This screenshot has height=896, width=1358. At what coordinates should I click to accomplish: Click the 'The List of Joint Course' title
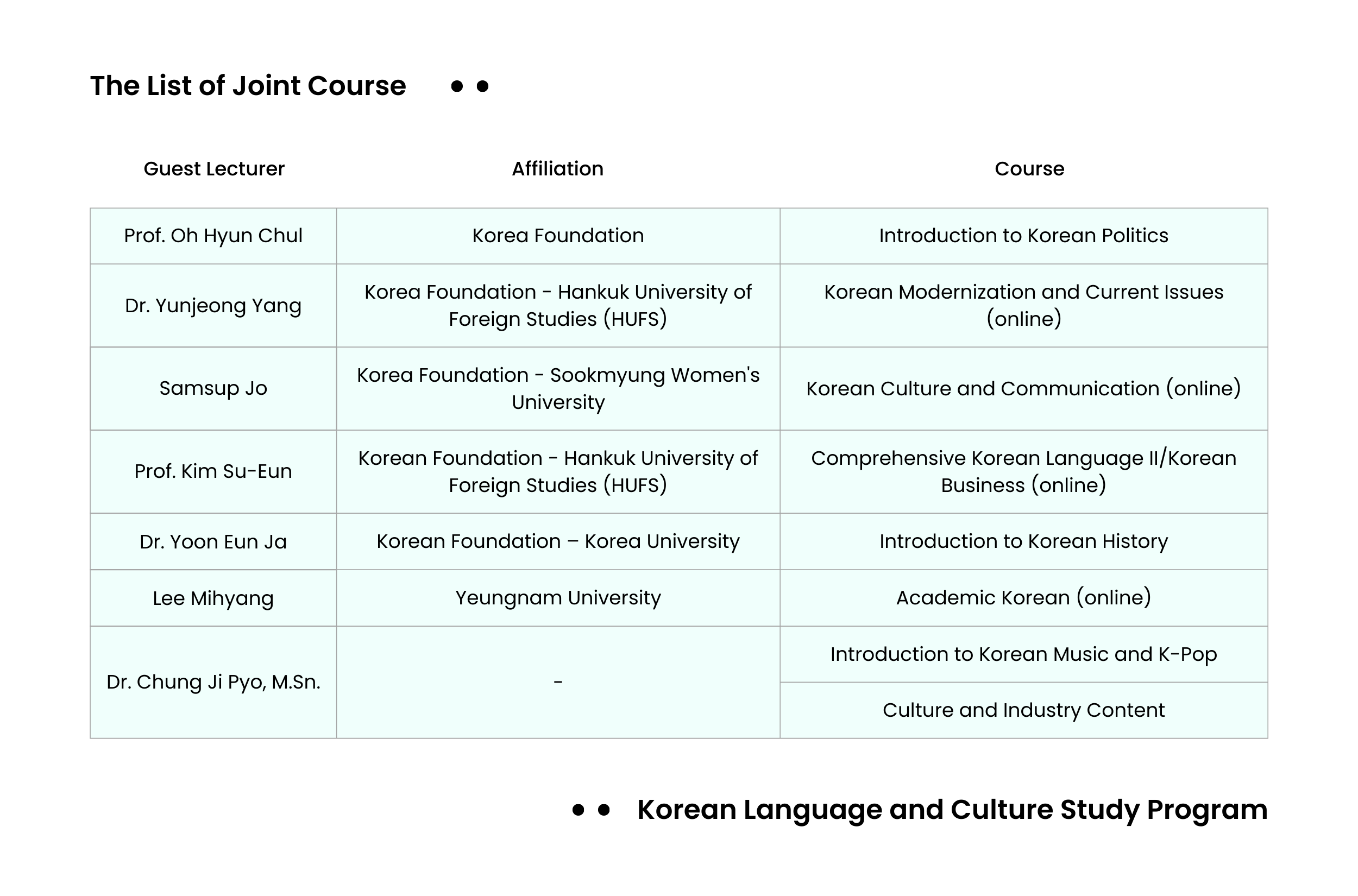tap(248, 86)
